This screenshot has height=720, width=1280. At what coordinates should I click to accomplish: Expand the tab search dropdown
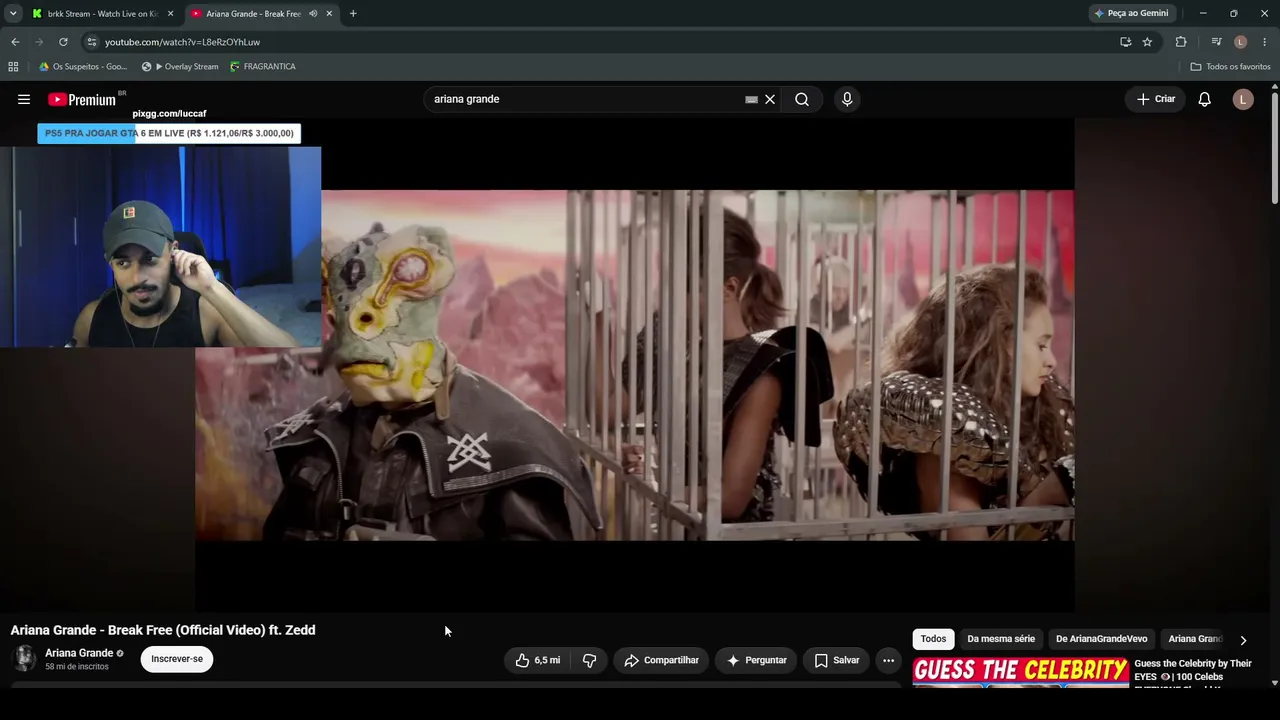[13, 14]
